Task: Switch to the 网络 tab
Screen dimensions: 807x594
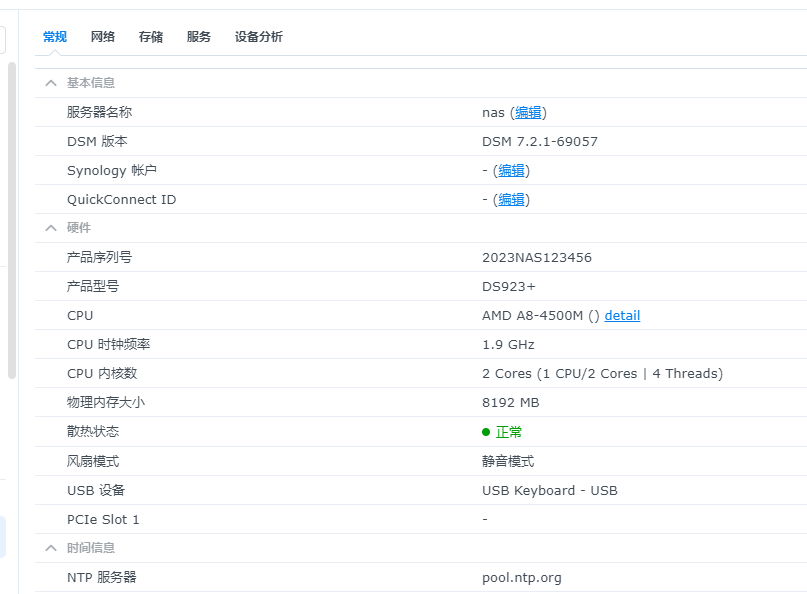Action: (102, 36)
